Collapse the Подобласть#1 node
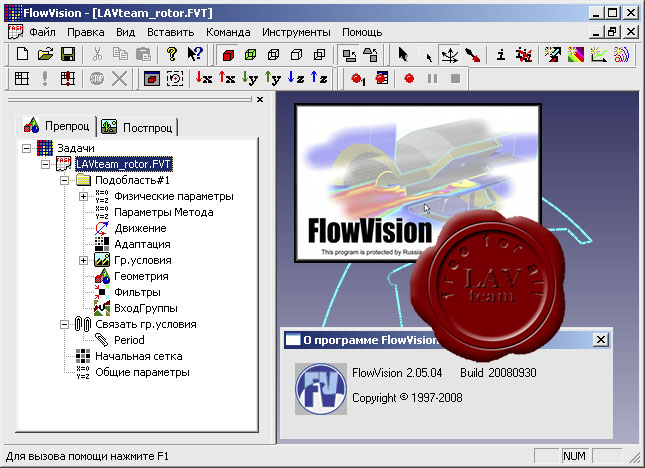This screenshot has width=645, height=468. [x=64, y=180]
